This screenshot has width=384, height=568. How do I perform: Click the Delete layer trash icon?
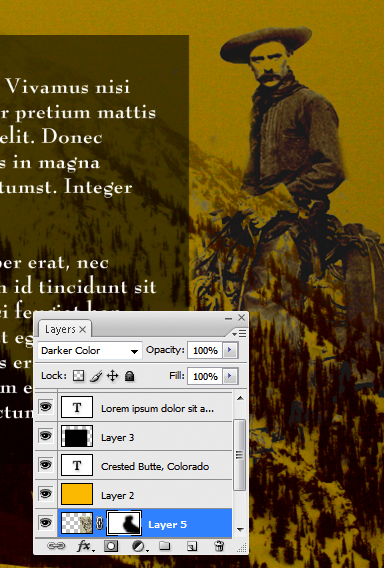point(219,546)
